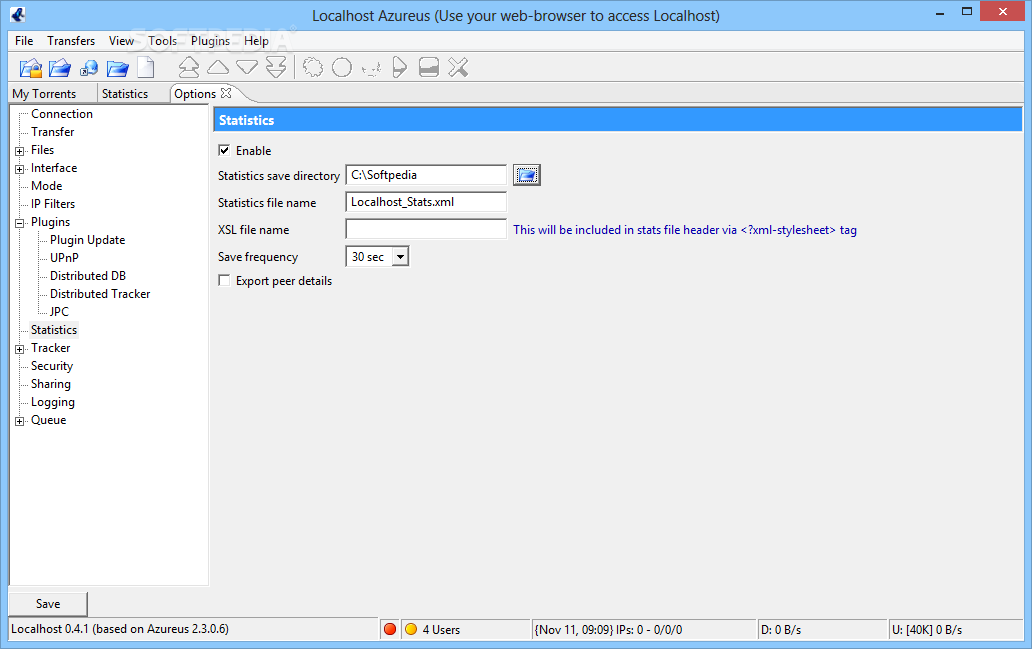The height and width of the screenshot is (649, 1032).
Task: Click the Statistics save directory field
Action: [x=426, y=175]
